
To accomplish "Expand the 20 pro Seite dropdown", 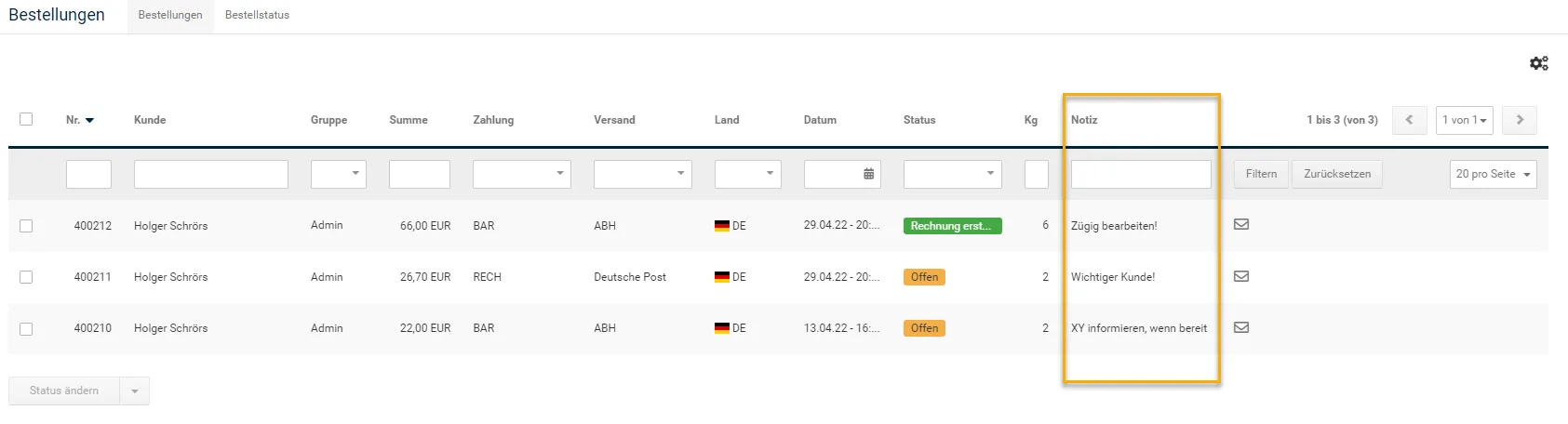I will [1493, 174].
